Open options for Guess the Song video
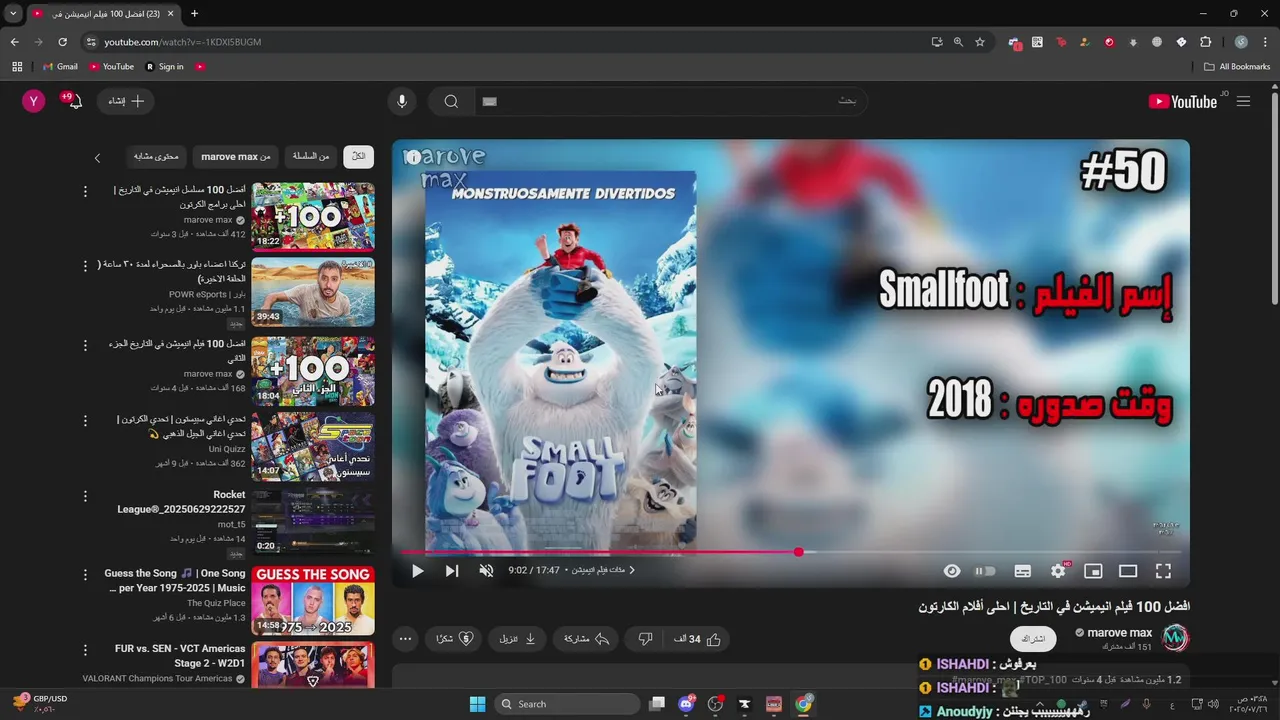The width and height of the screenshot is (1280, 720). coord(85,575)
